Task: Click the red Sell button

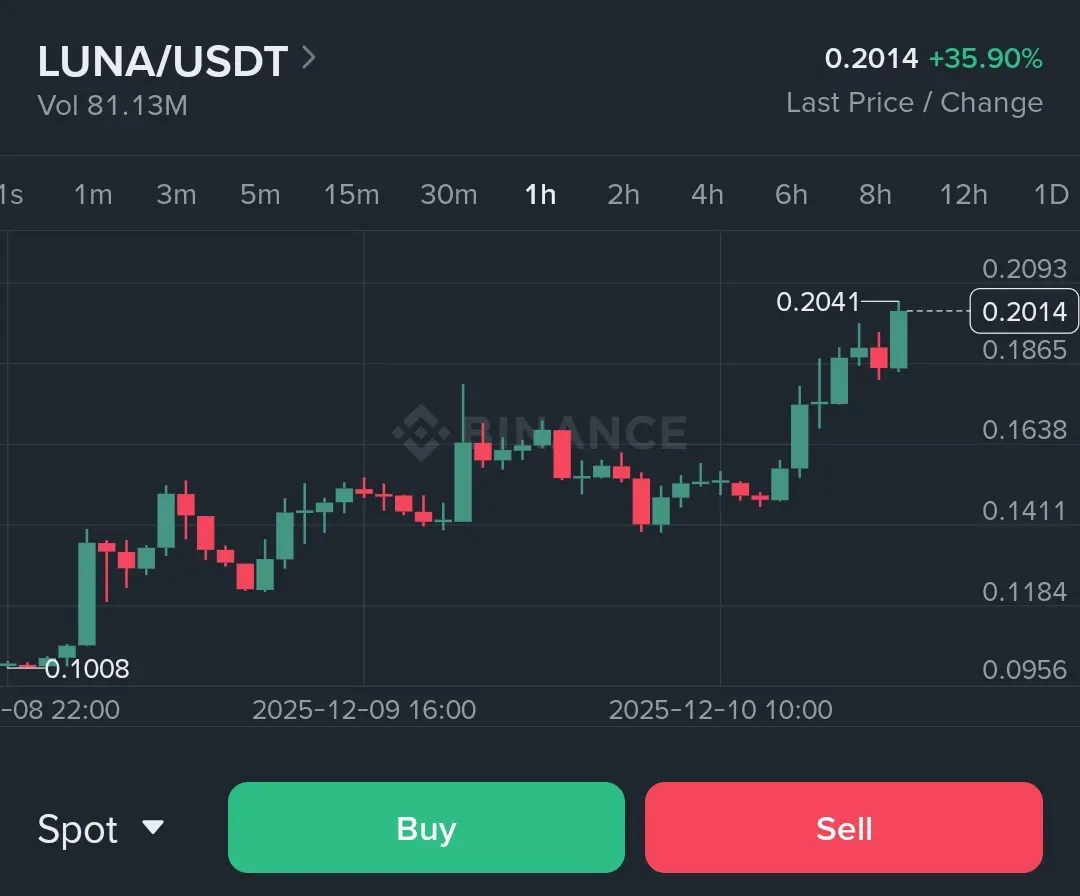Action: coord(844,828)
